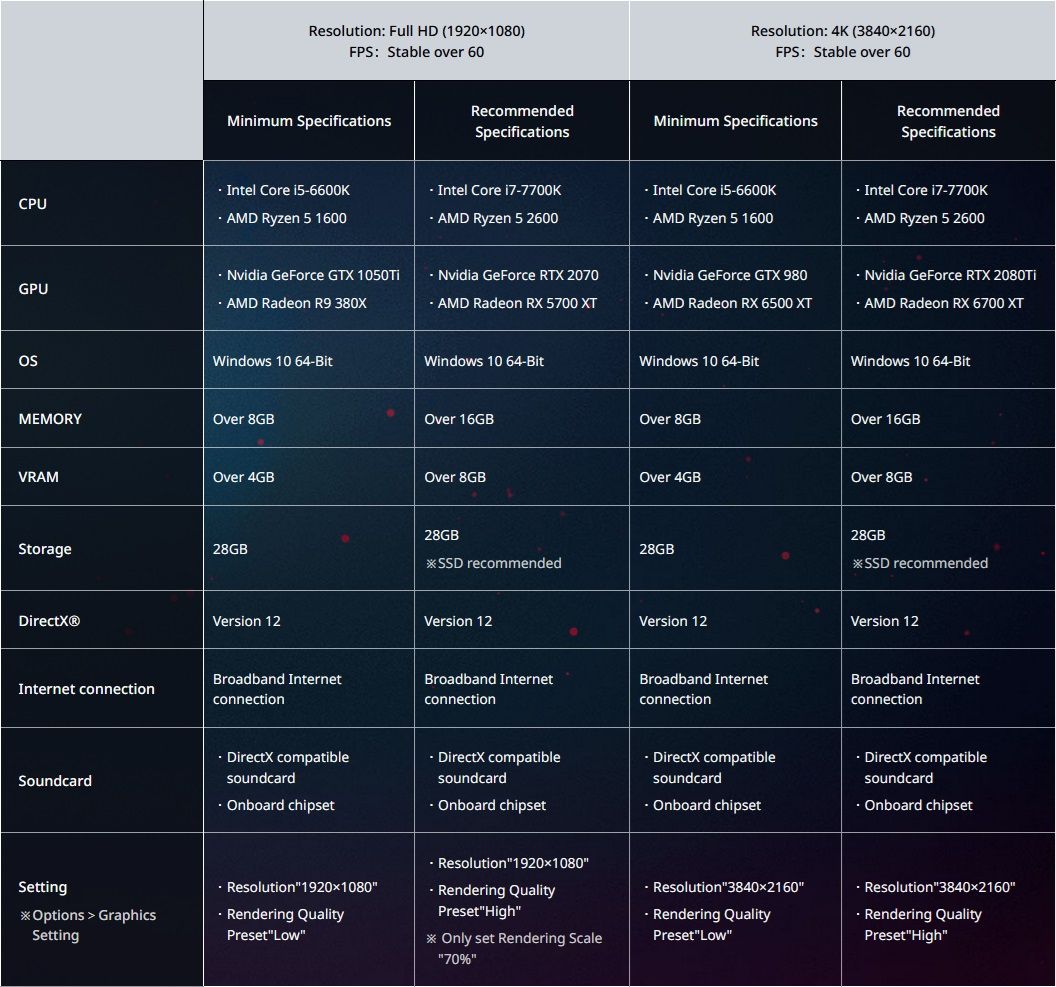Select the MEMORY row label
Viewport: 1056px width, 987px height.
pos(50,419)
